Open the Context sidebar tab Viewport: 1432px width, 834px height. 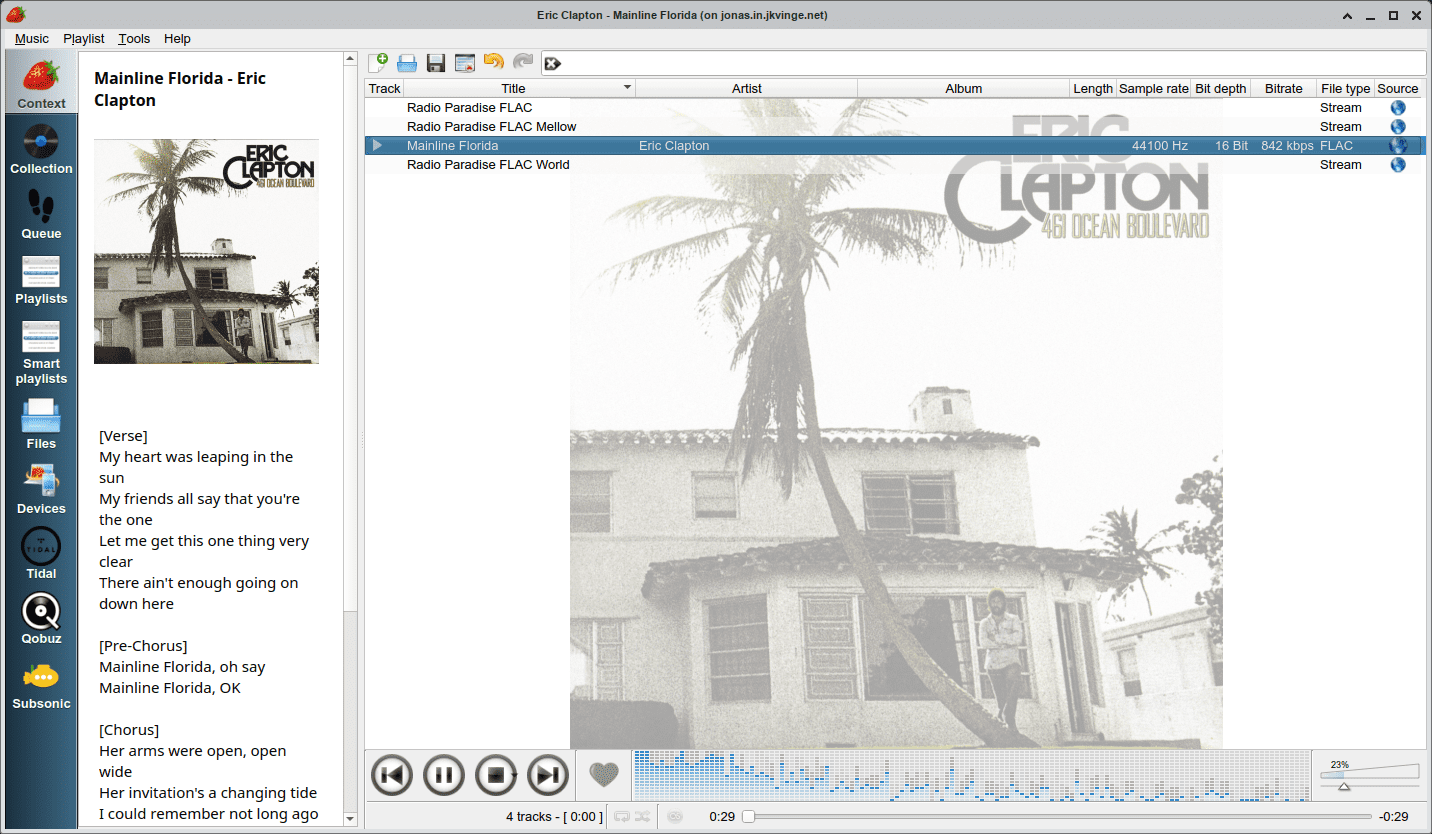(x=41, y=82)
